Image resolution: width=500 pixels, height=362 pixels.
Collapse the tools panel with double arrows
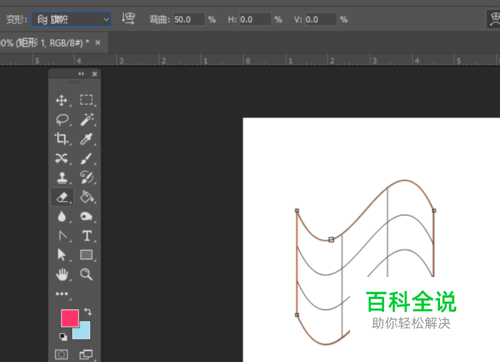coord(81,74)
